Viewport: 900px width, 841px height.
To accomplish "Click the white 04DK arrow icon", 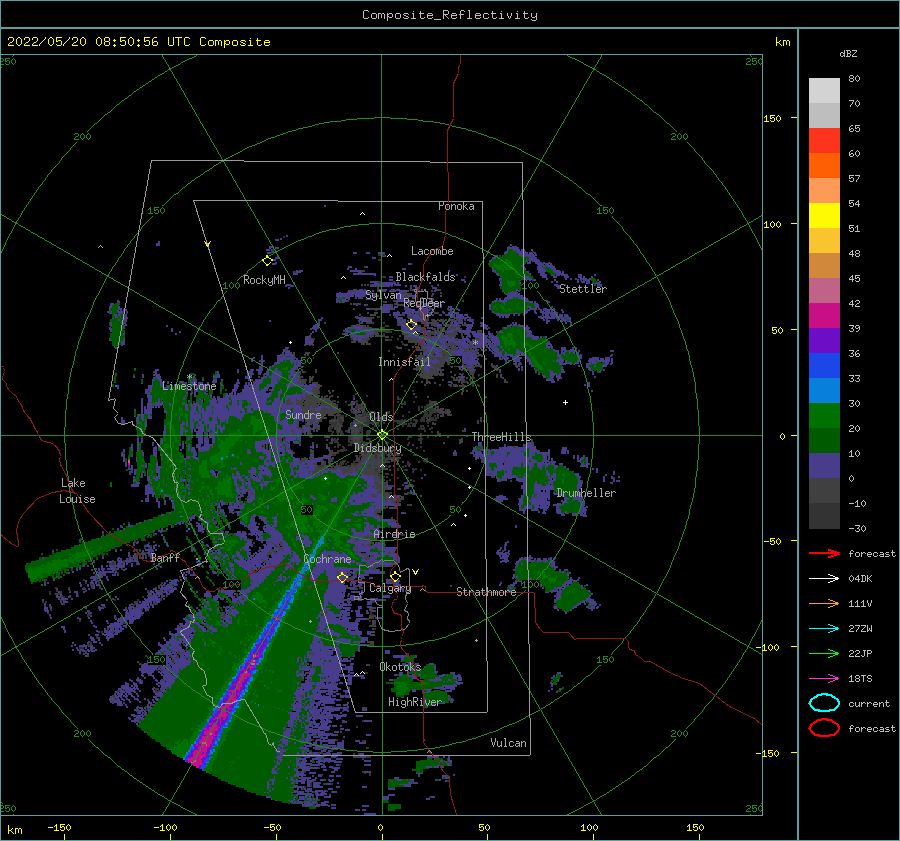I will pyautogui.click(x=824, y=579).
